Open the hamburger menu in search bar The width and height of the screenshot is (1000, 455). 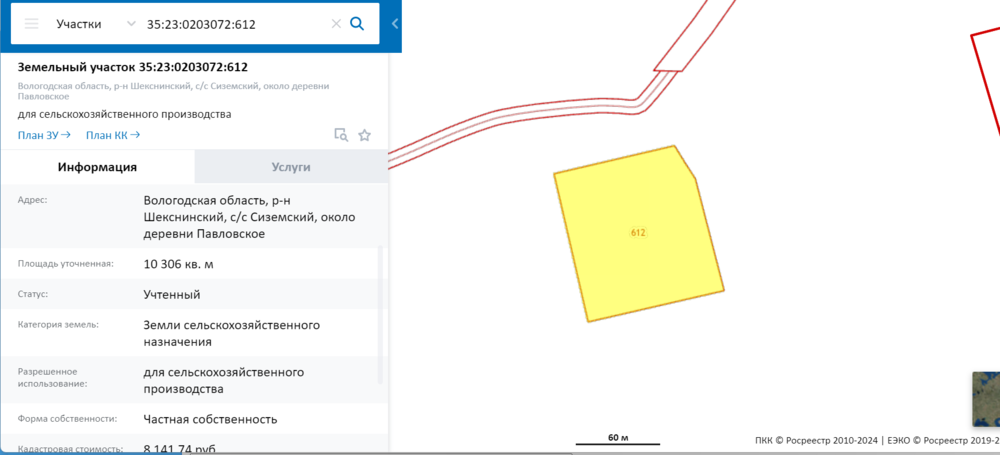(x=31, y=23)
